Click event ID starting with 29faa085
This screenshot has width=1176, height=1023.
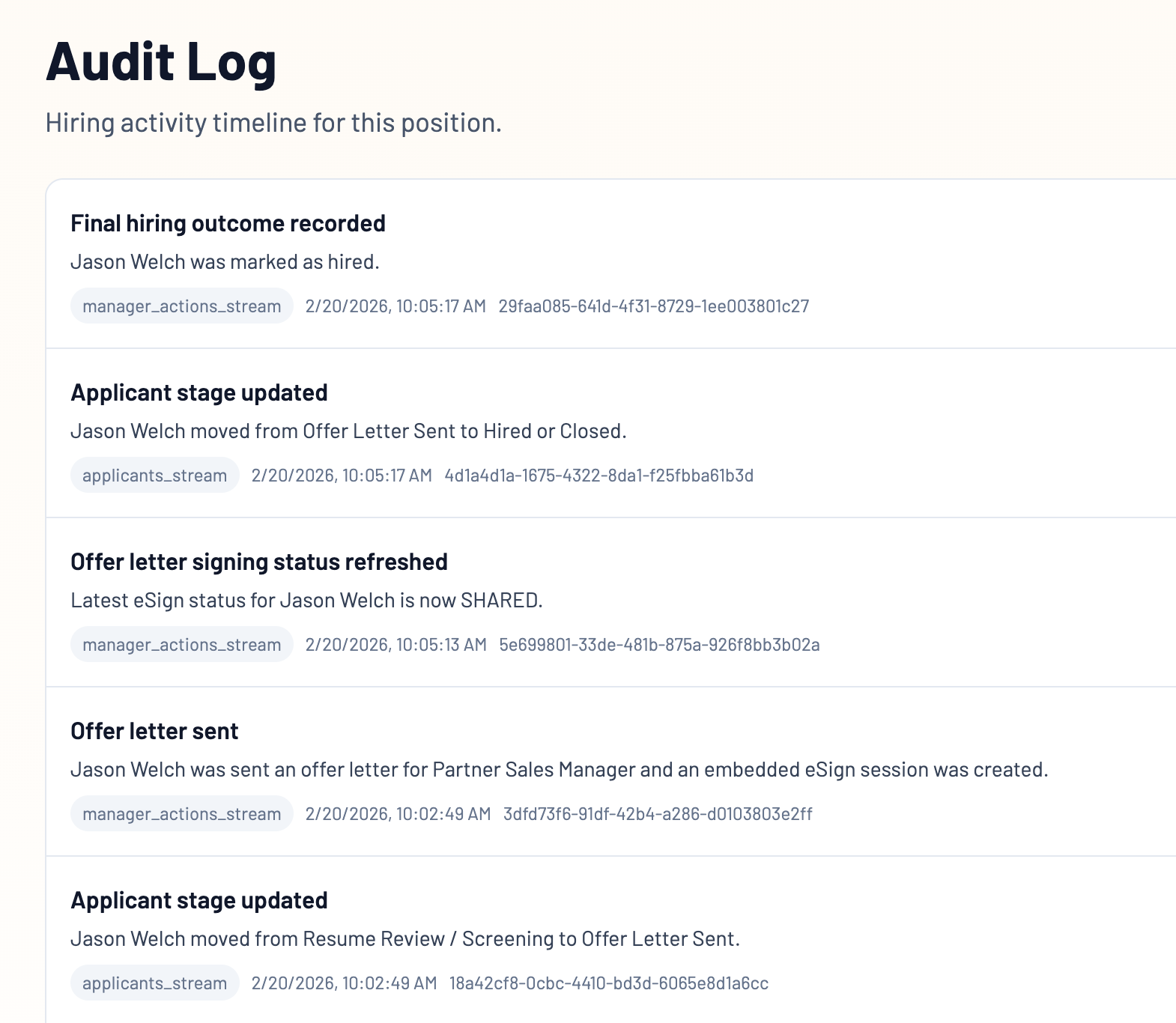(653, 306)
